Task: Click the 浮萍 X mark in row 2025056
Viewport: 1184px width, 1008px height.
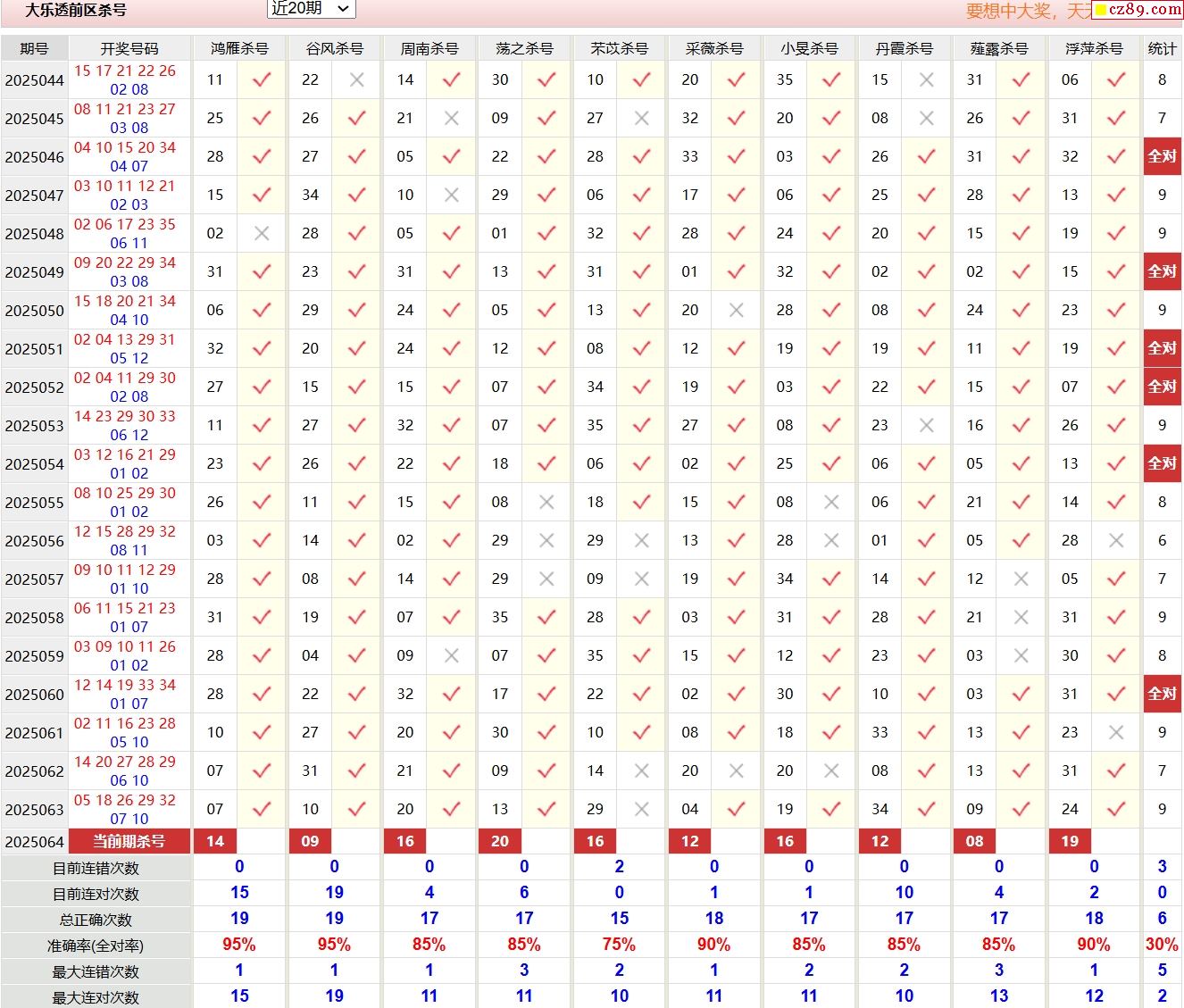Action: (1116, 540)
